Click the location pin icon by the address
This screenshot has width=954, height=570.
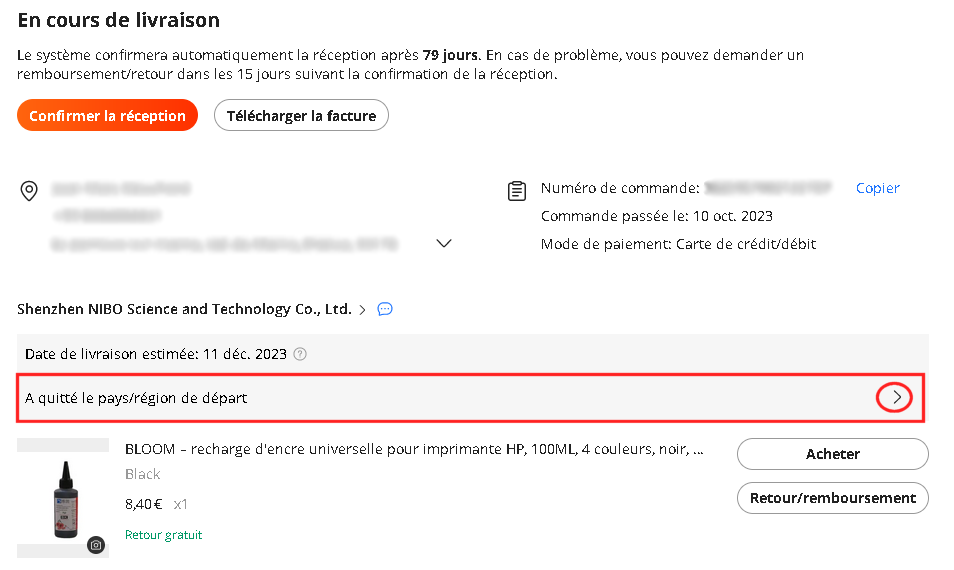click(x=29, y=191)
